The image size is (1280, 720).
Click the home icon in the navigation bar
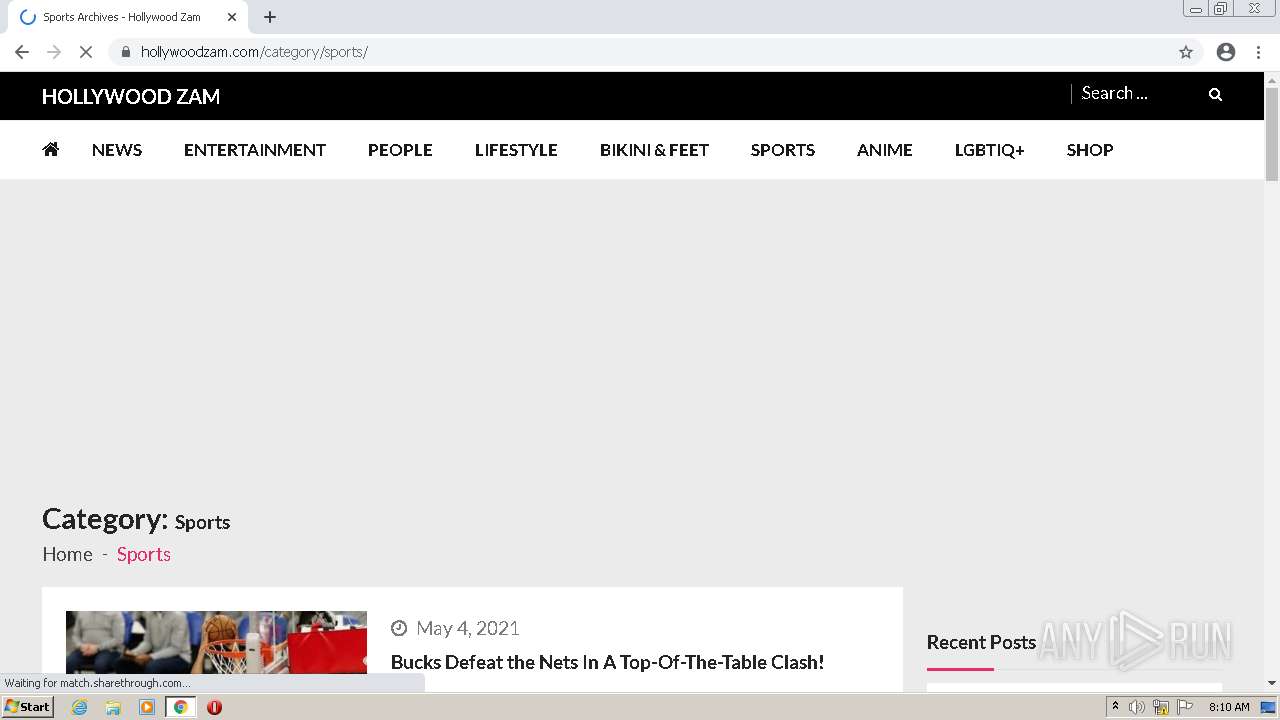(x=50, y=149)
